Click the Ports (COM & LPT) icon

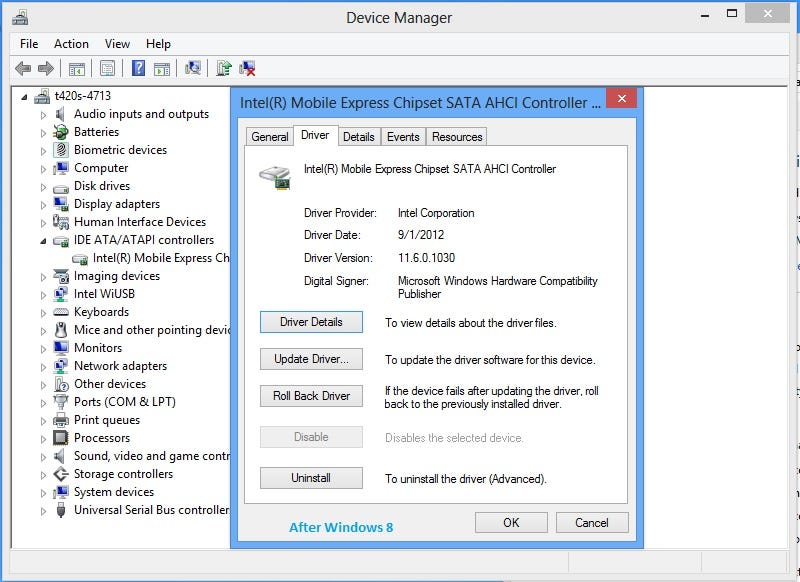click(61, 402)
